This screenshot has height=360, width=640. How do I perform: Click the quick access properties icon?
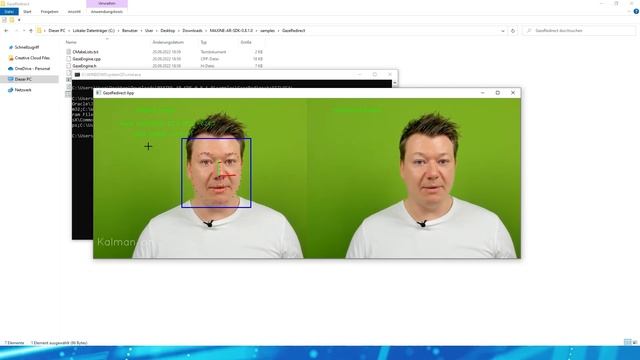[x=4, y=20]
